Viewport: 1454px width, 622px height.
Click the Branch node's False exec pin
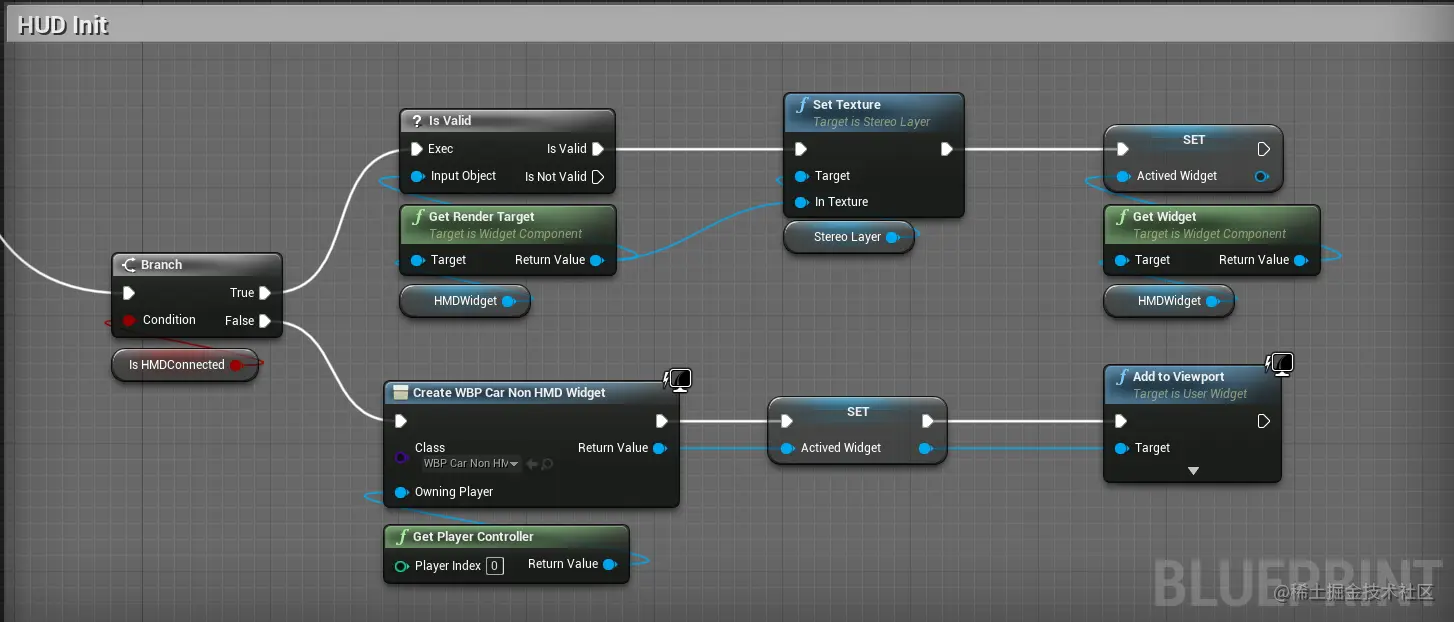coord(265,321)
